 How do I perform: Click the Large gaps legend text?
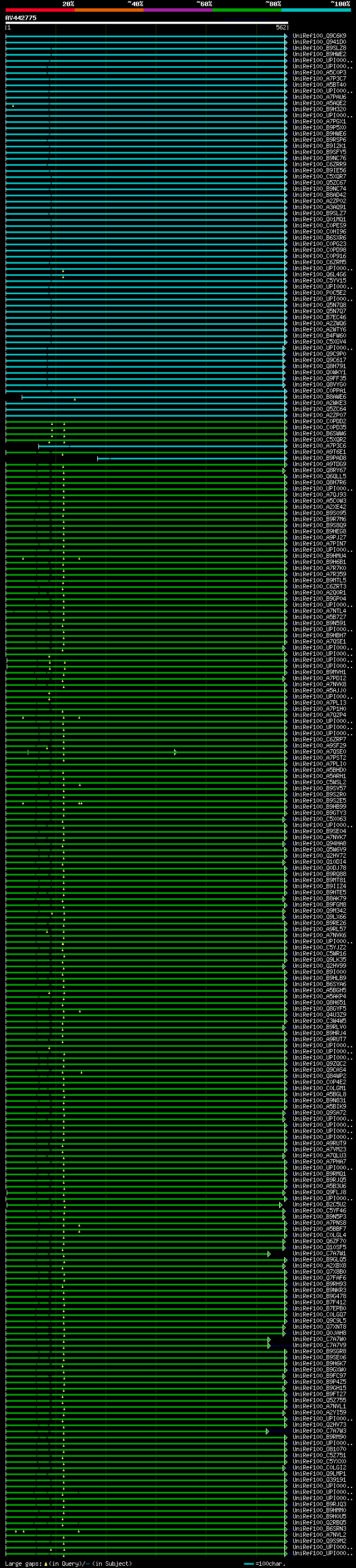(x=68, y=1563)
